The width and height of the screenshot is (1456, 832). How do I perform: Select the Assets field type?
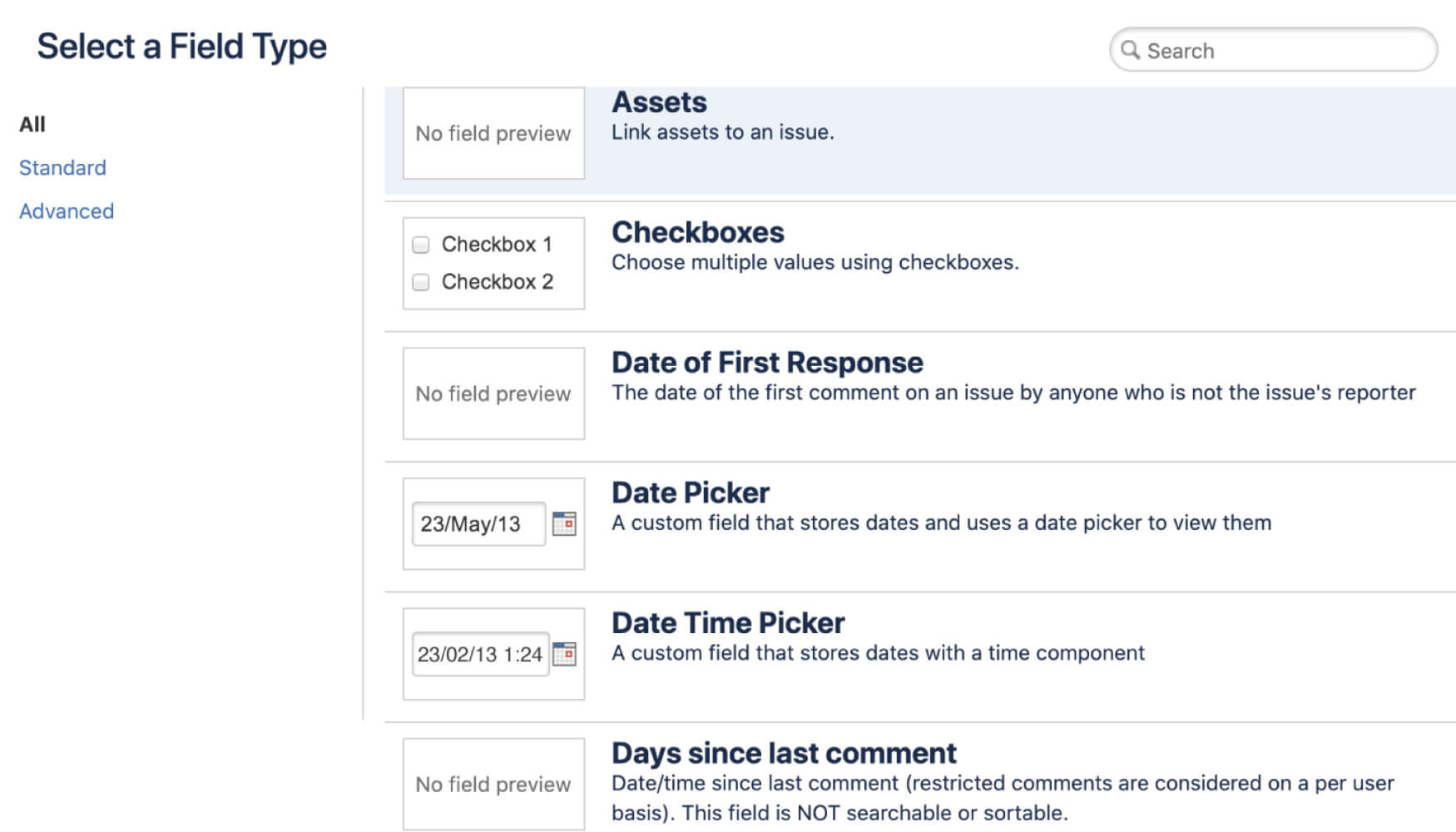[659, 102]
